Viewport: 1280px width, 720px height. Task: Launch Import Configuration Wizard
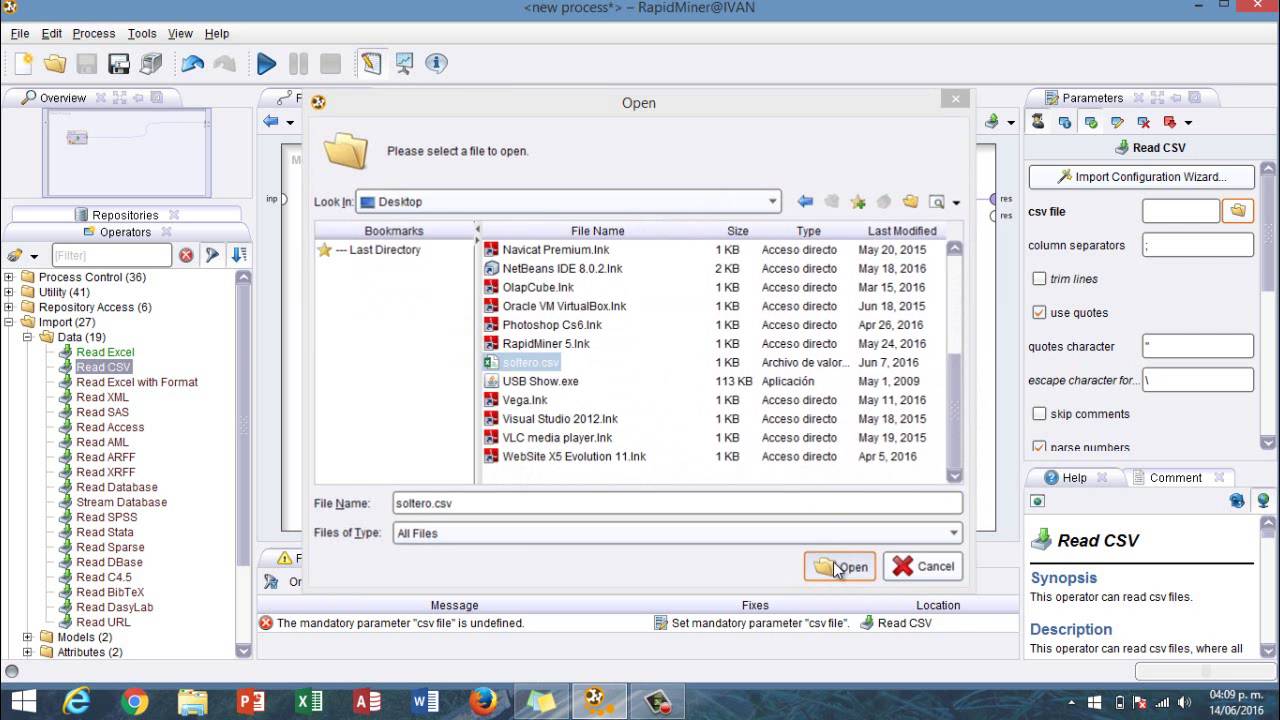click(1141, 177)
